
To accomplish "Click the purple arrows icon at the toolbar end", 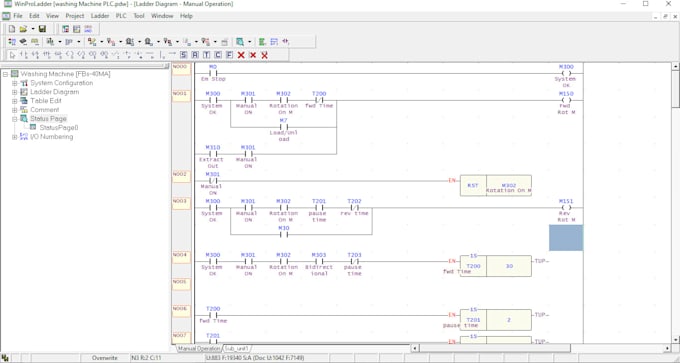I will (x=285, y=42).
